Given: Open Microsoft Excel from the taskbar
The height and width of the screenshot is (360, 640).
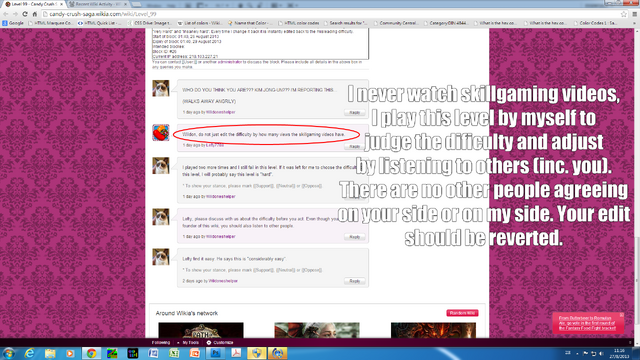Looking at the screenshot, I should [174, 353].
